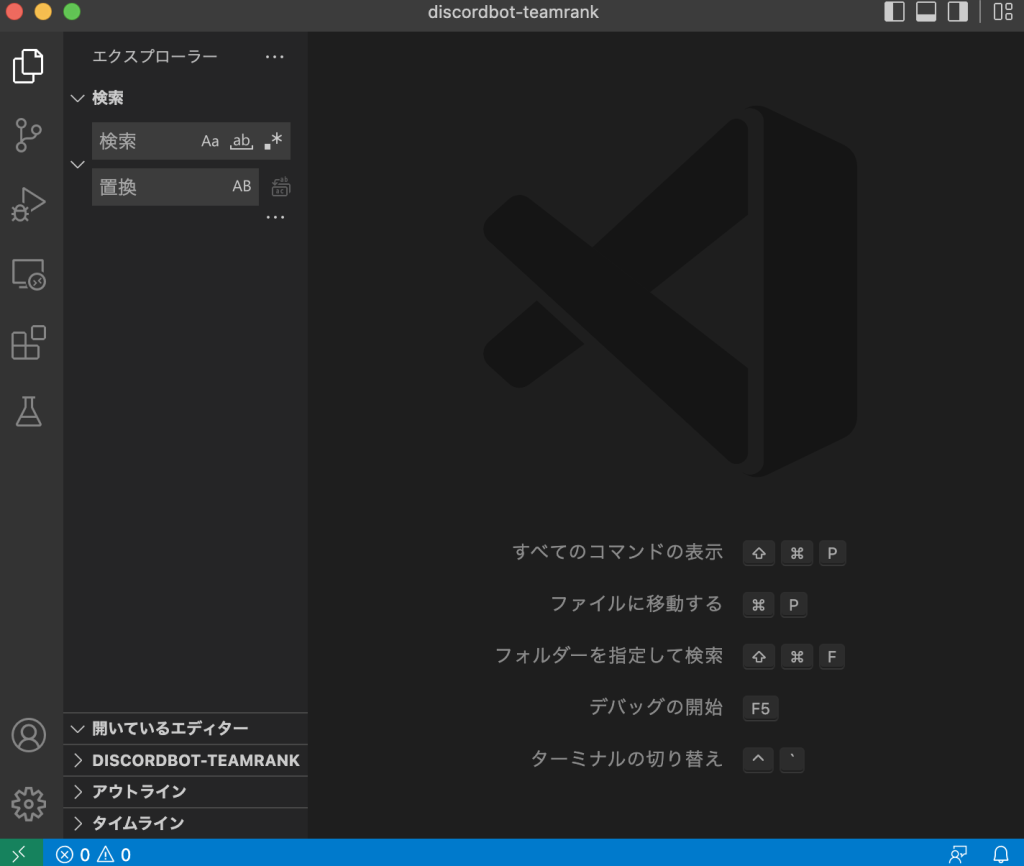Toggle Match Whole Word (ab) option
Screen dimensions: 1024x866
click(x=242, y=141)
